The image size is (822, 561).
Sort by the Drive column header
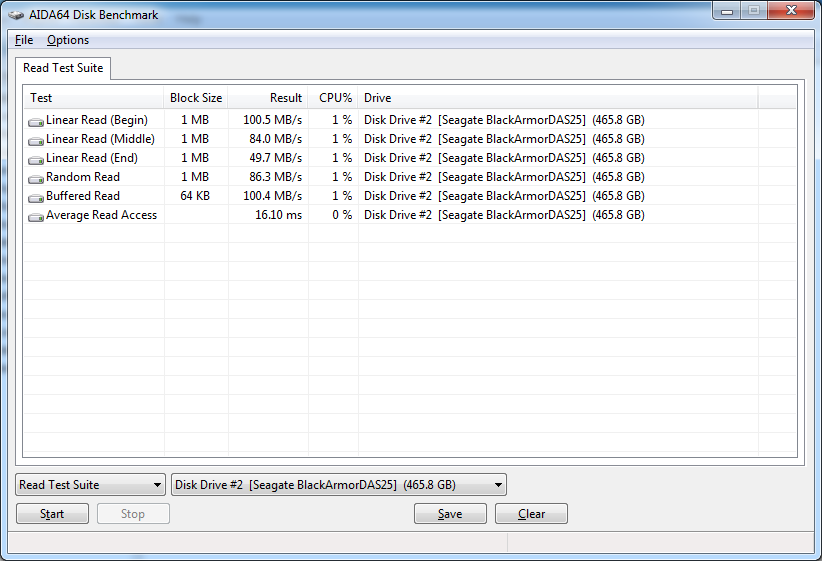[558, 98]
